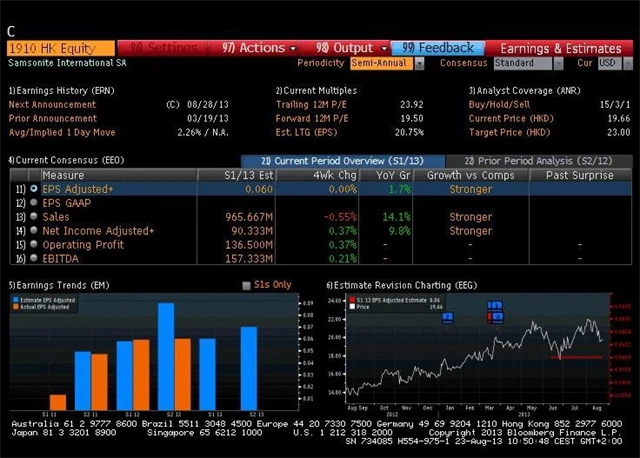Viewport: 640px width, 458px height.
Task: Click the Forward 12M P/E value 19.50
Action: coord(411,118)
